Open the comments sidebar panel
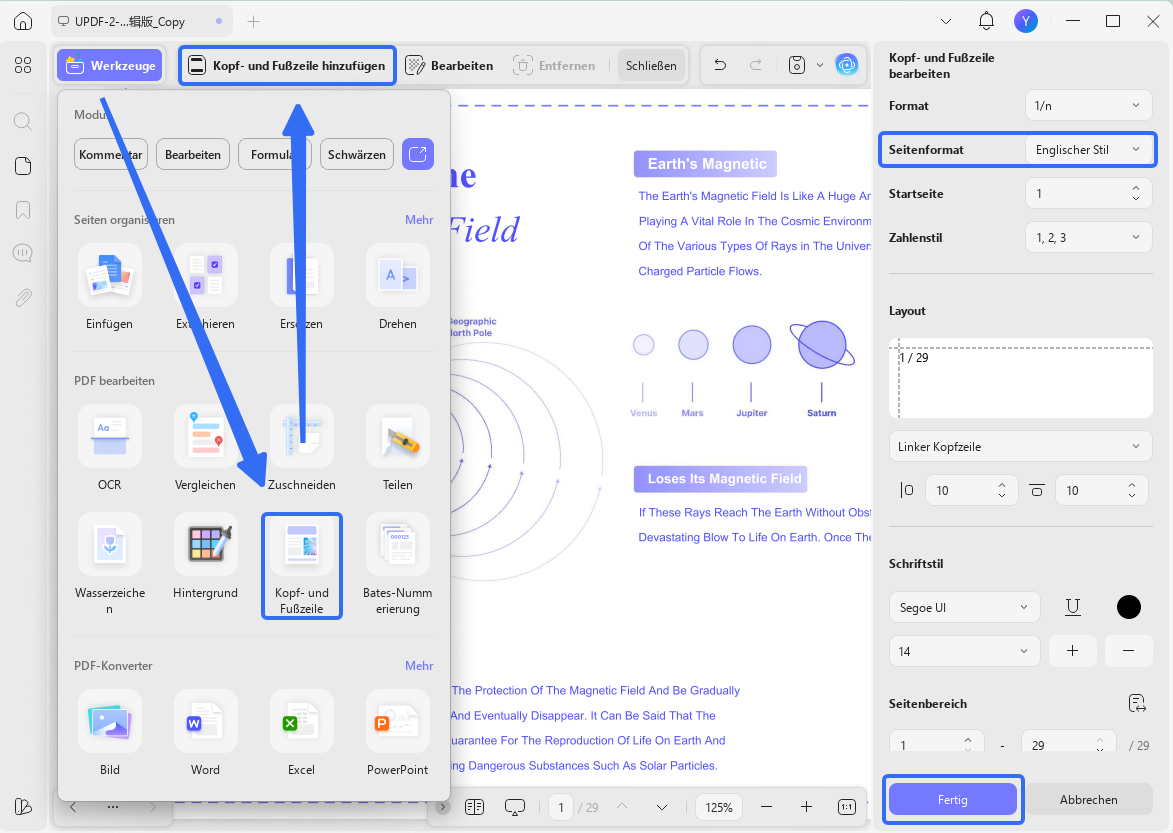The height and width of the screenshot is (833, 1173). (23, 253)
